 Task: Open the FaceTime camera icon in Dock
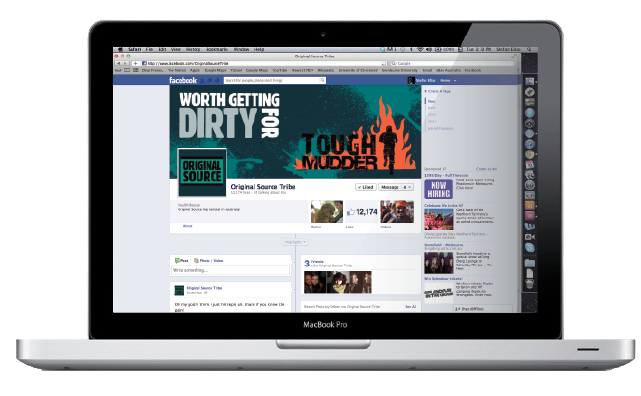[529, 237]
